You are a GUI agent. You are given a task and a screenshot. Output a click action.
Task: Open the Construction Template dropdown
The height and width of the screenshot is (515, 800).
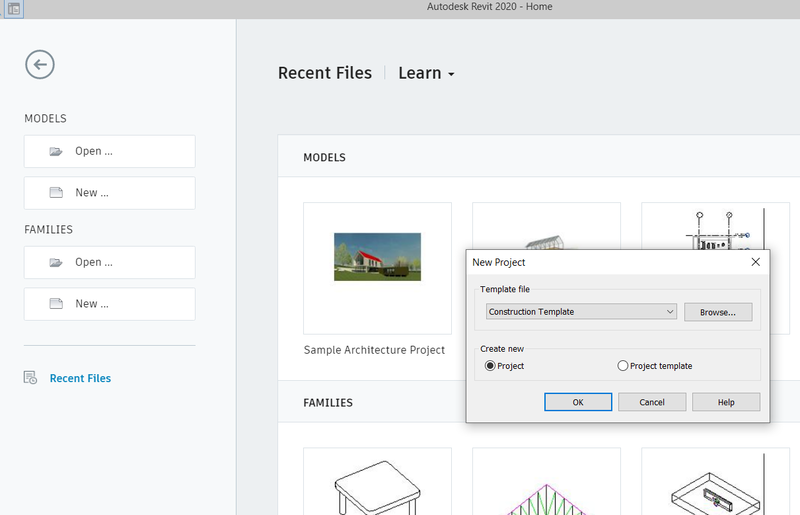(x=581, y=312)
